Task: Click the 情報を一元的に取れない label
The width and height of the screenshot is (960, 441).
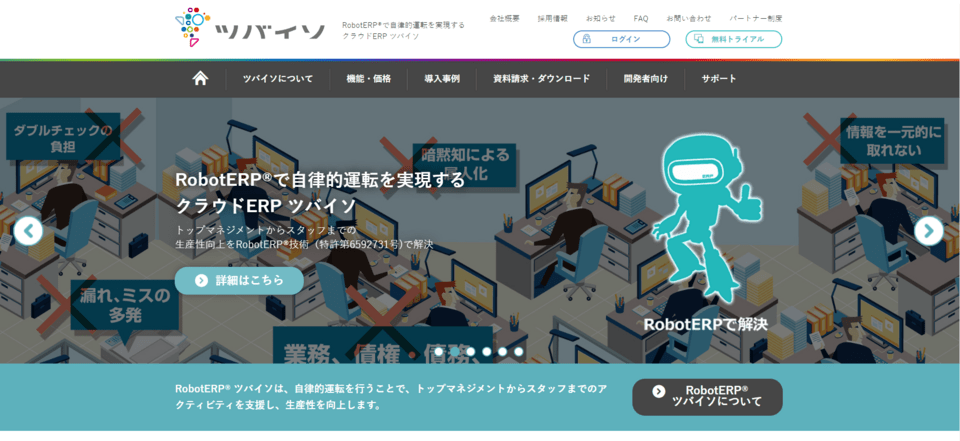Action: 894,141
